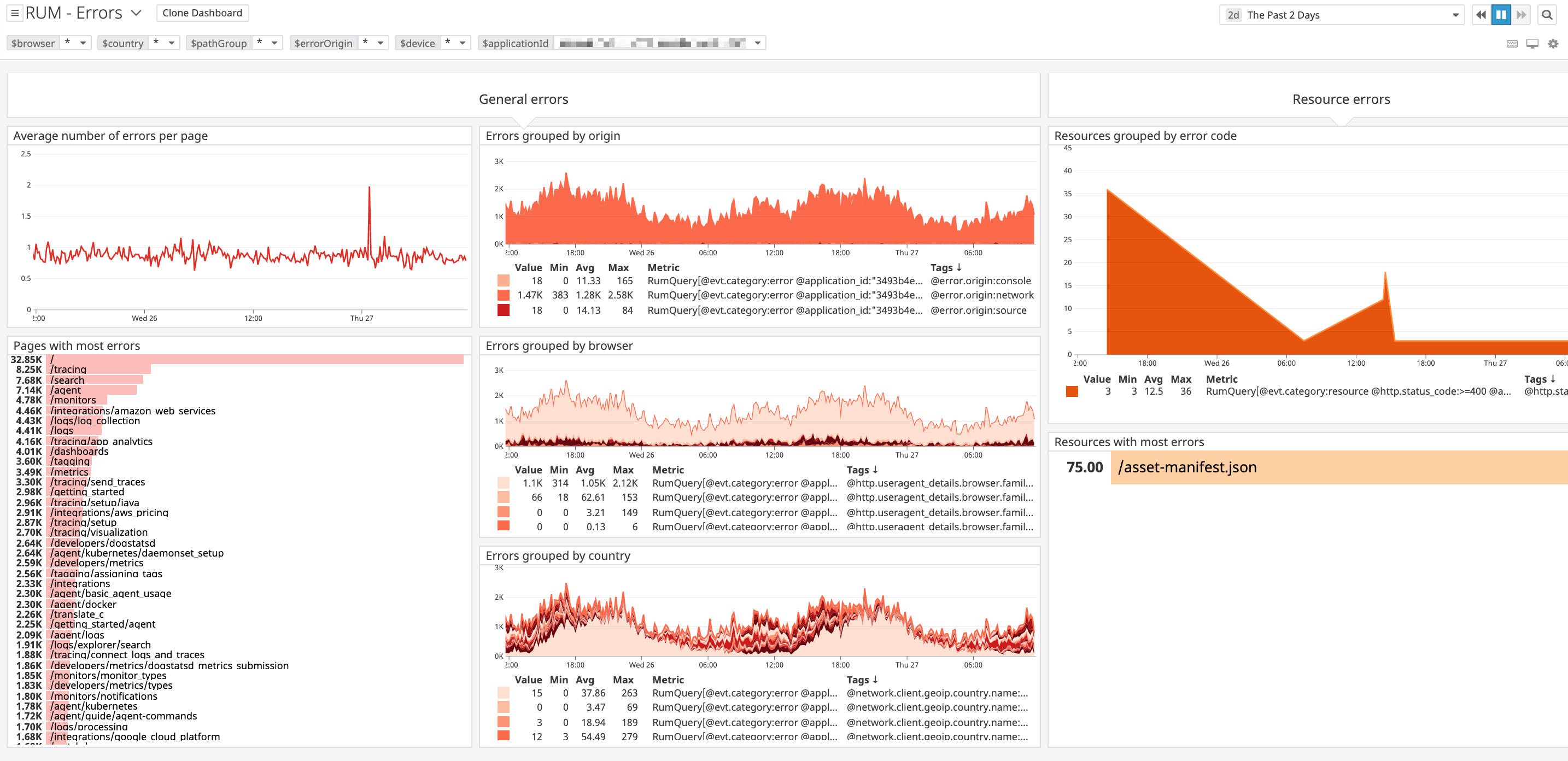Select the Errors grouped by browser widget title
The width and height of the screenshot is (1568, 761).
click(x=559, y=346)
